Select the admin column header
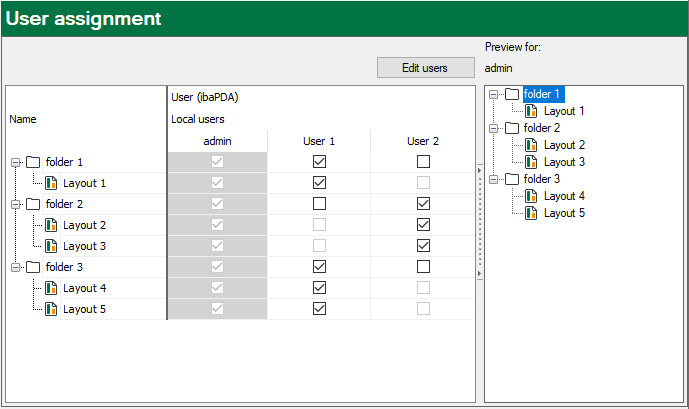Image resolution: width=689 pixels, height=409 pixels. point(217,141)
